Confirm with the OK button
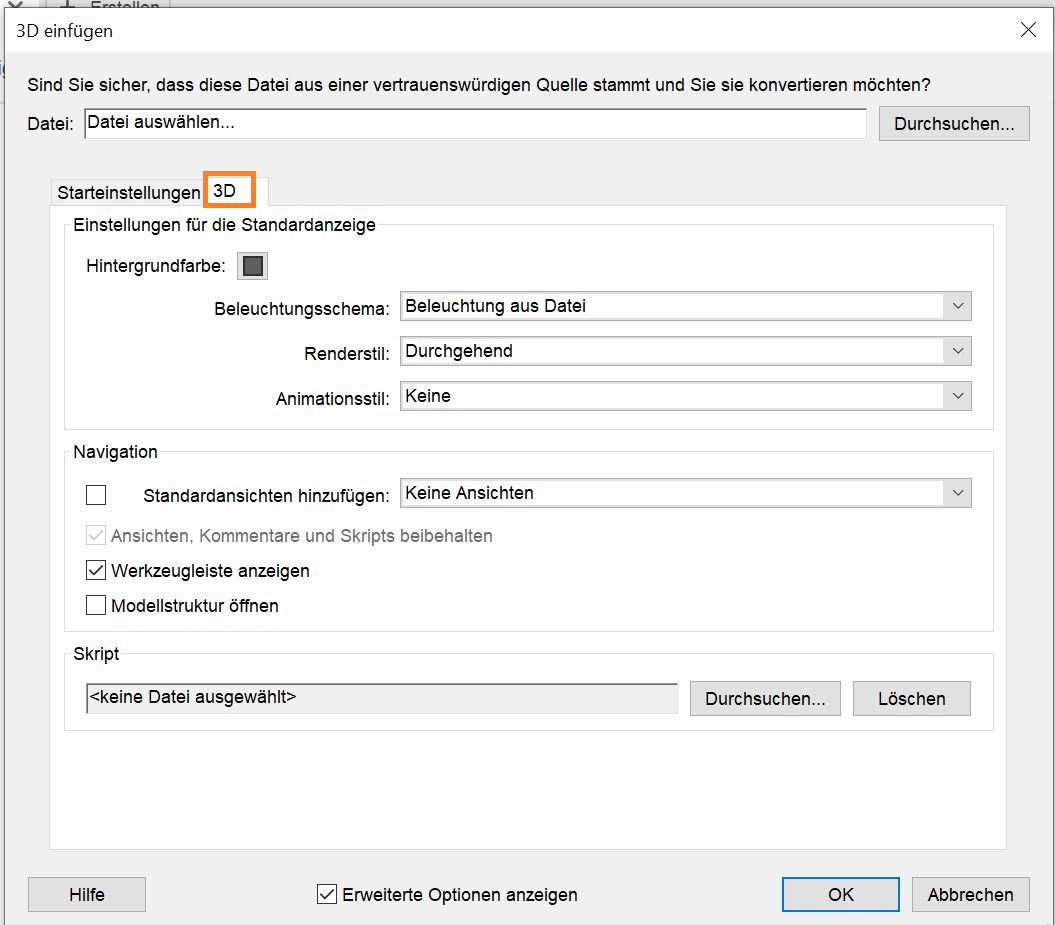Image resolution: width=1055 pixels, height=925 pixels. tap(840, 894)
